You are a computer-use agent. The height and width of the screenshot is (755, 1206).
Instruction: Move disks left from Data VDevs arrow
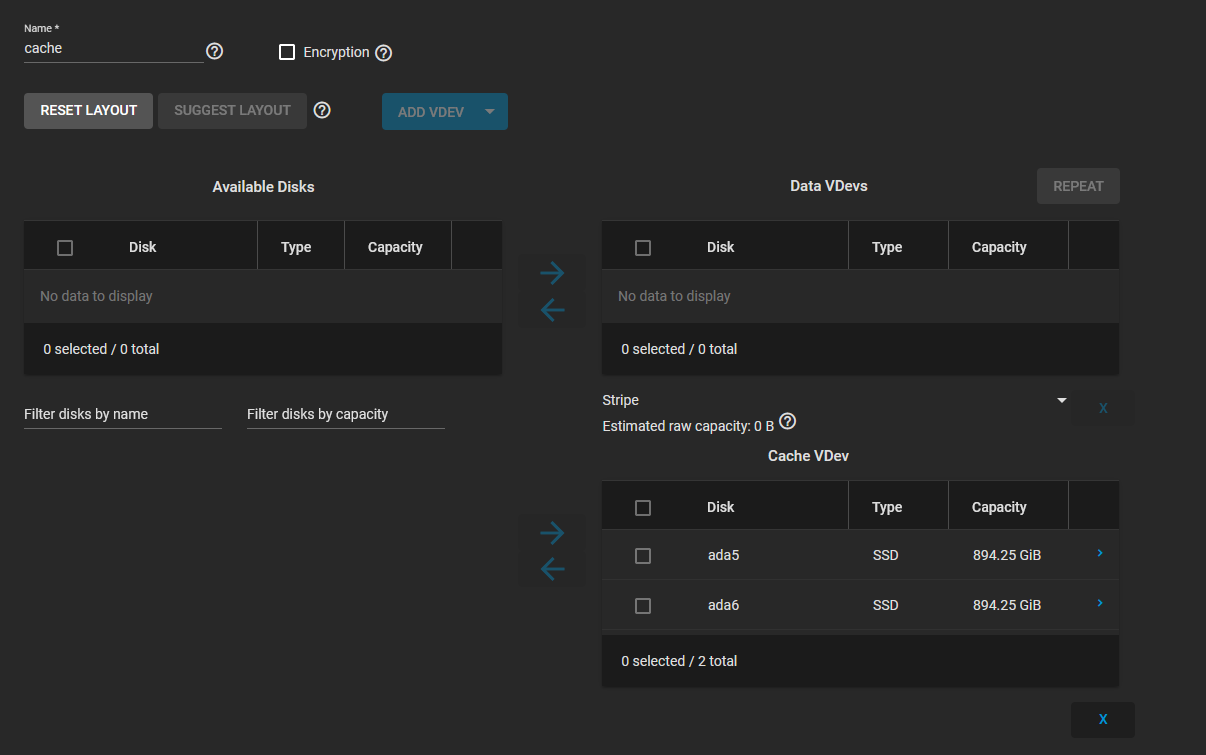tap(552, 310)
